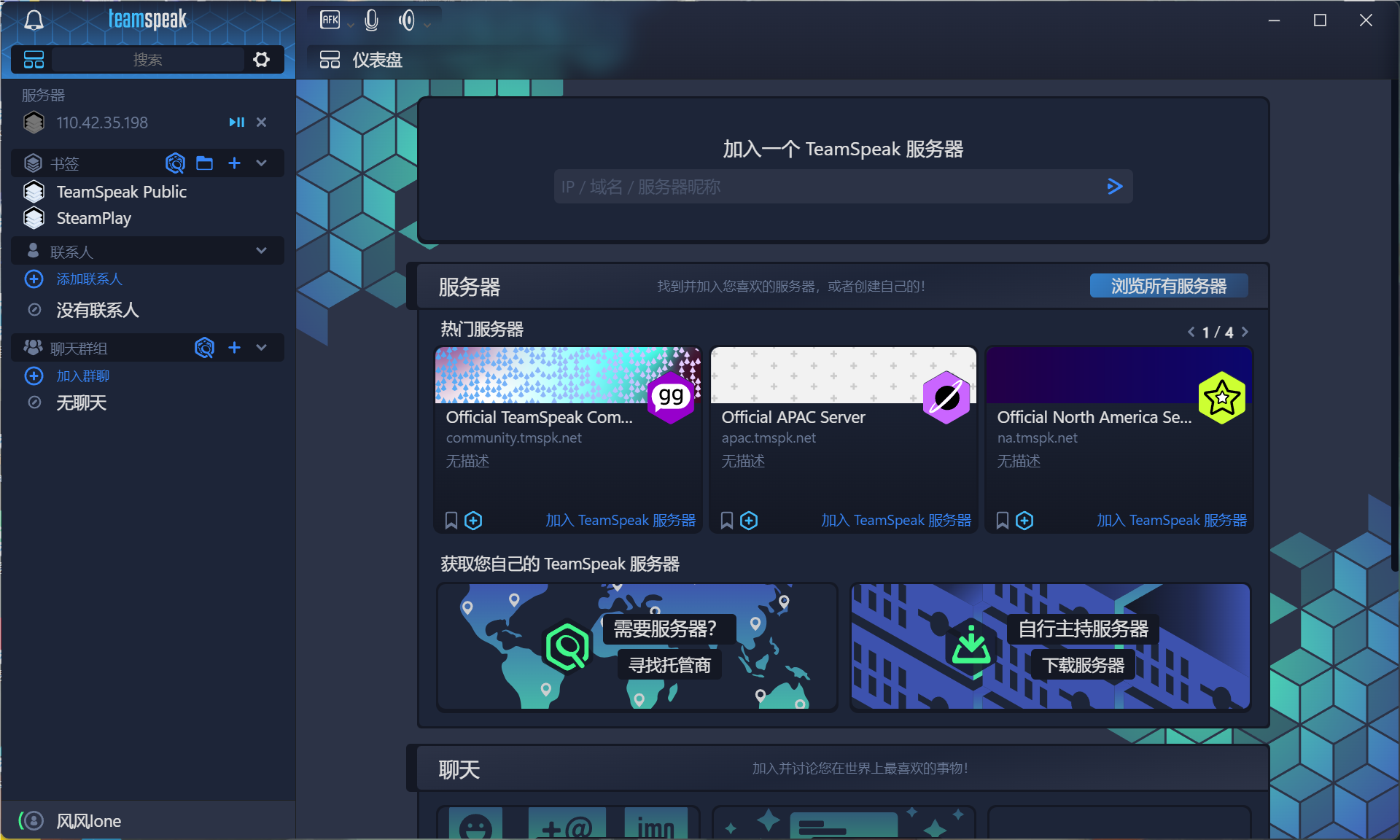
Task: Add a new bookmark
Action: tap(234, 163)
